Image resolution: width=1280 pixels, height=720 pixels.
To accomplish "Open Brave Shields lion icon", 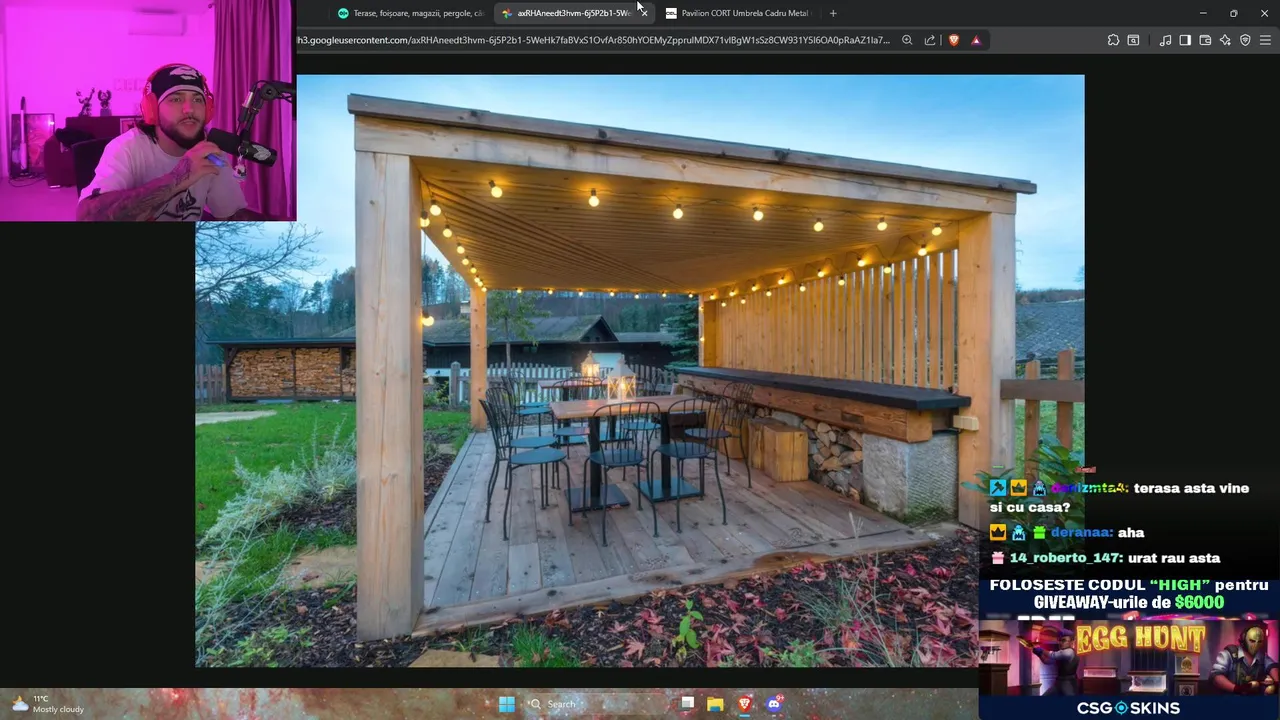I will pyautogui.click(x=953, y=40).
